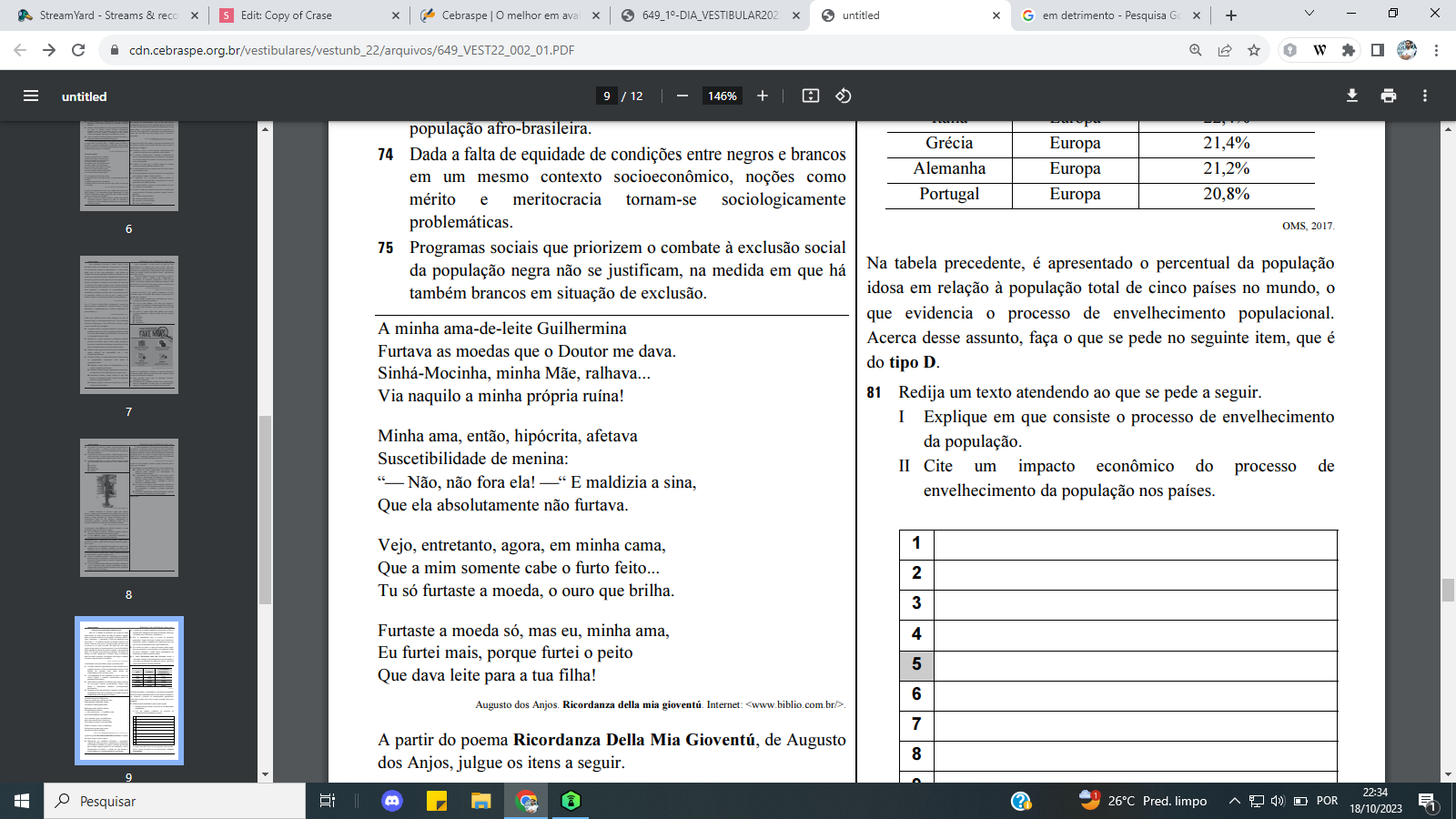Screen dimensions: 1456x819
Task: Click answer line 5 in the table
Action: [1118, 665]
